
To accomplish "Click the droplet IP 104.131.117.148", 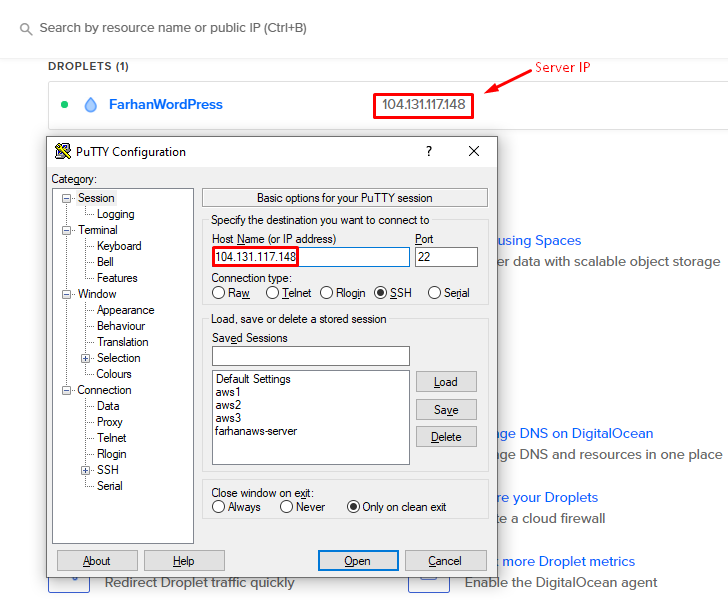I will (x=423, y=105).
